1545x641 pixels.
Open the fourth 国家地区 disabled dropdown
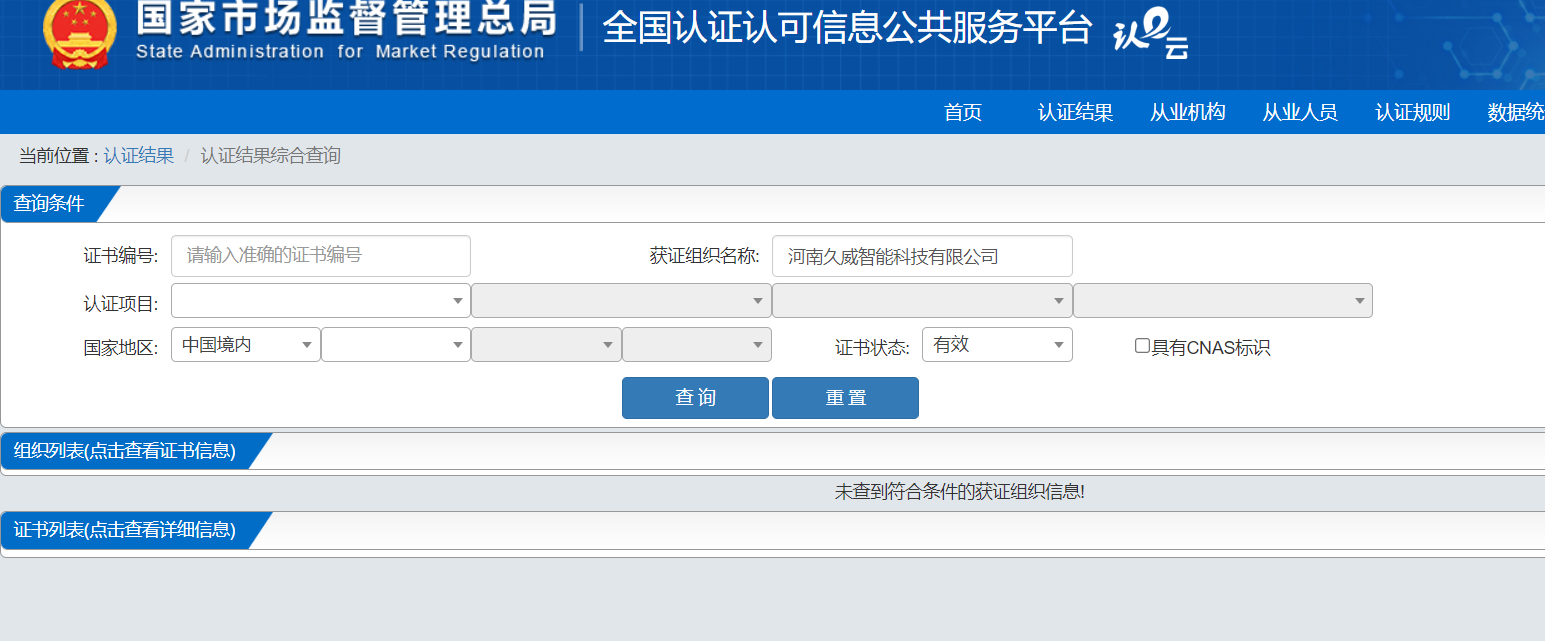click(697, 345)
